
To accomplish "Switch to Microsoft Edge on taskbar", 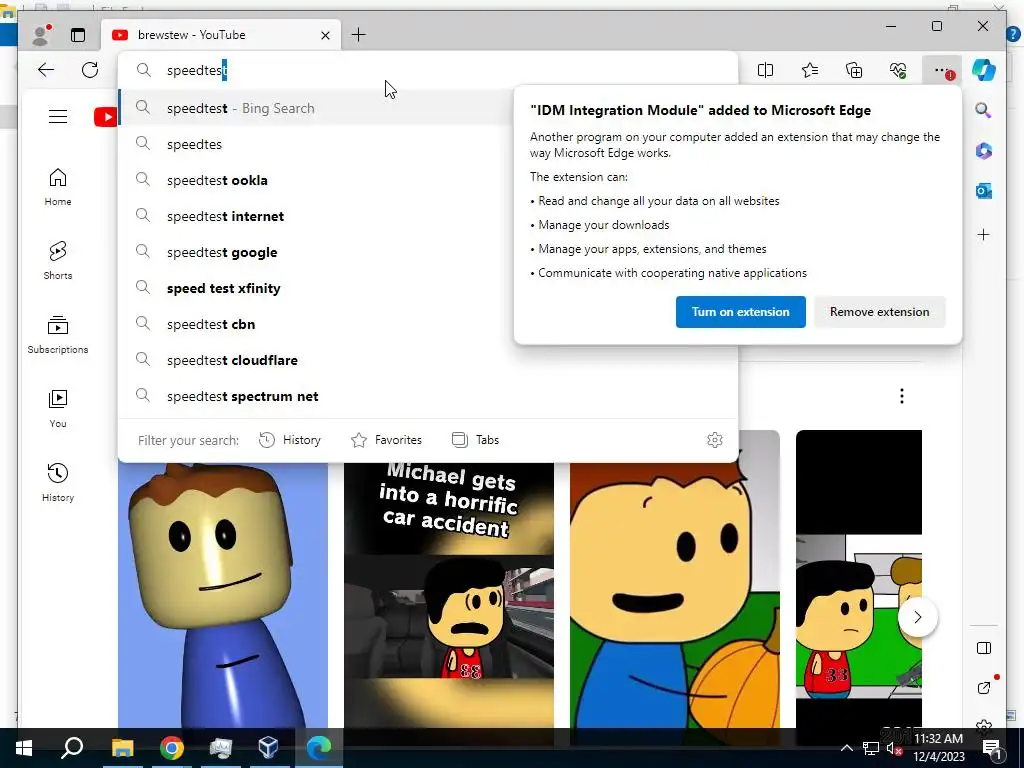I will tap(319, 748).
